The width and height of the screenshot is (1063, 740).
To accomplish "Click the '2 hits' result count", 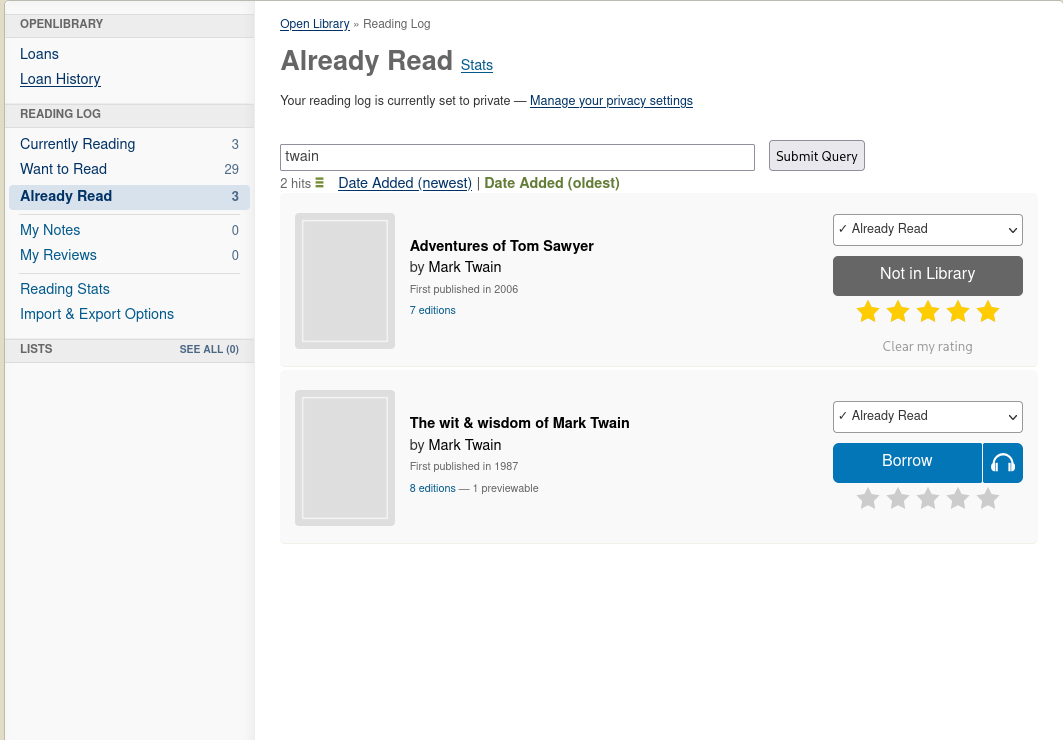I will (x=296, y=184).
